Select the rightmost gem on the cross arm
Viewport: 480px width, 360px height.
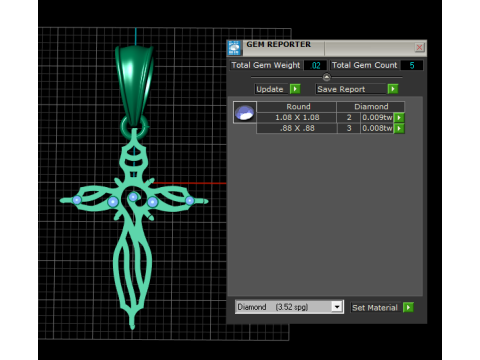(190, 201)
